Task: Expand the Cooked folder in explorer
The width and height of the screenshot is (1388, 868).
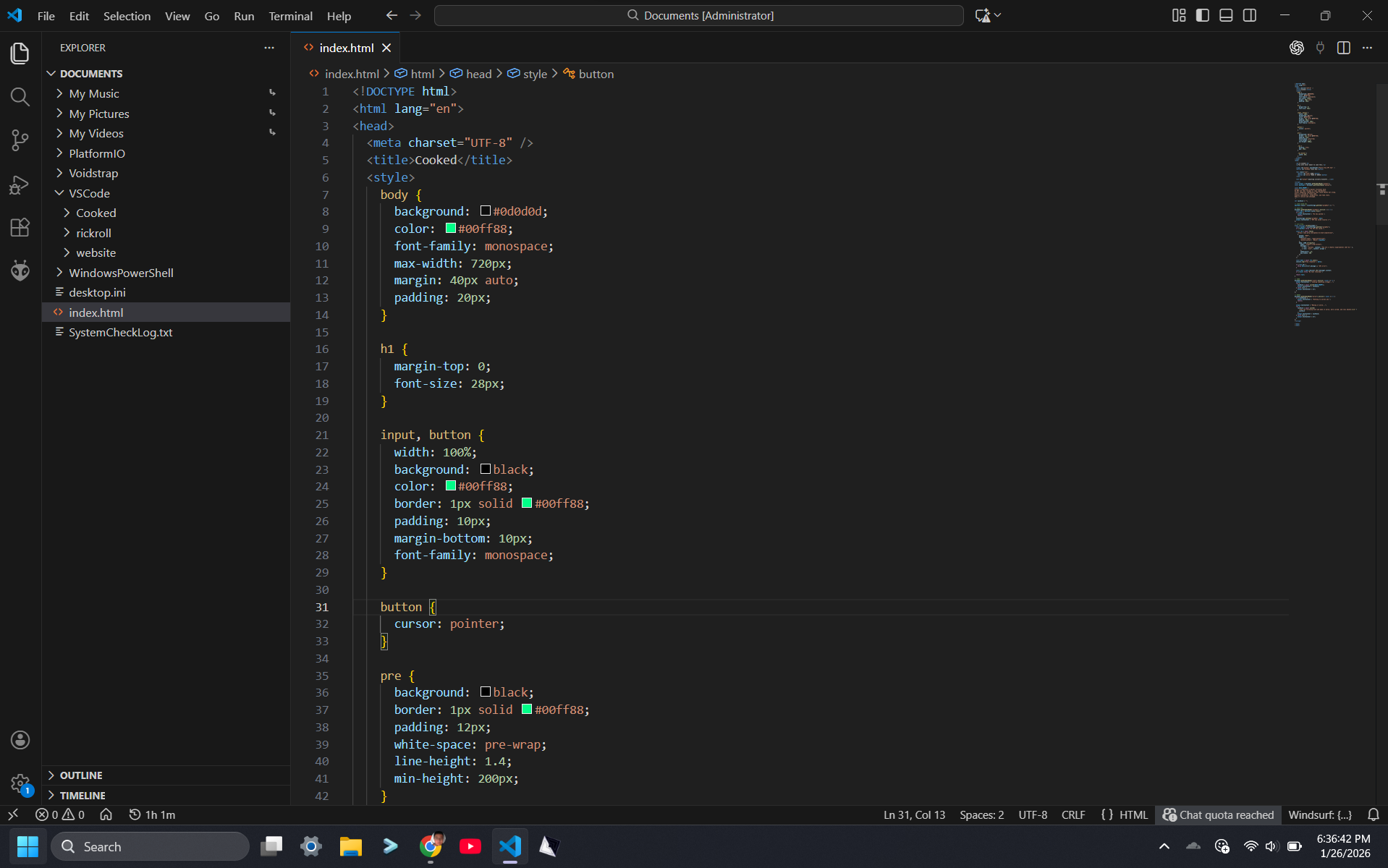Action: tap(96, 213)
